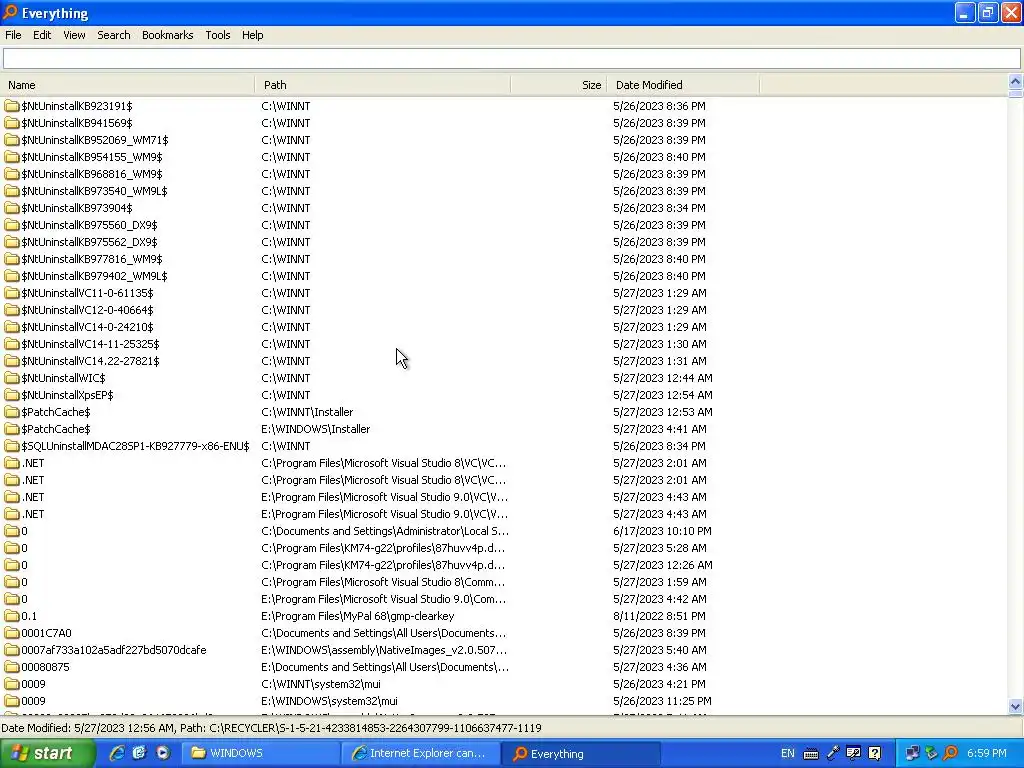Click folder icon of $NtUninstallKB975560_DX9$
This screenshot has width=1024, height=768.
(12, 225)
